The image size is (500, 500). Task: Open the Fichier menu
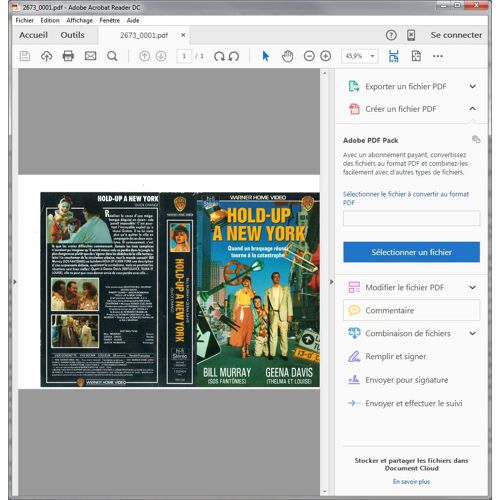pyautogui.click(x=24, y=20)
